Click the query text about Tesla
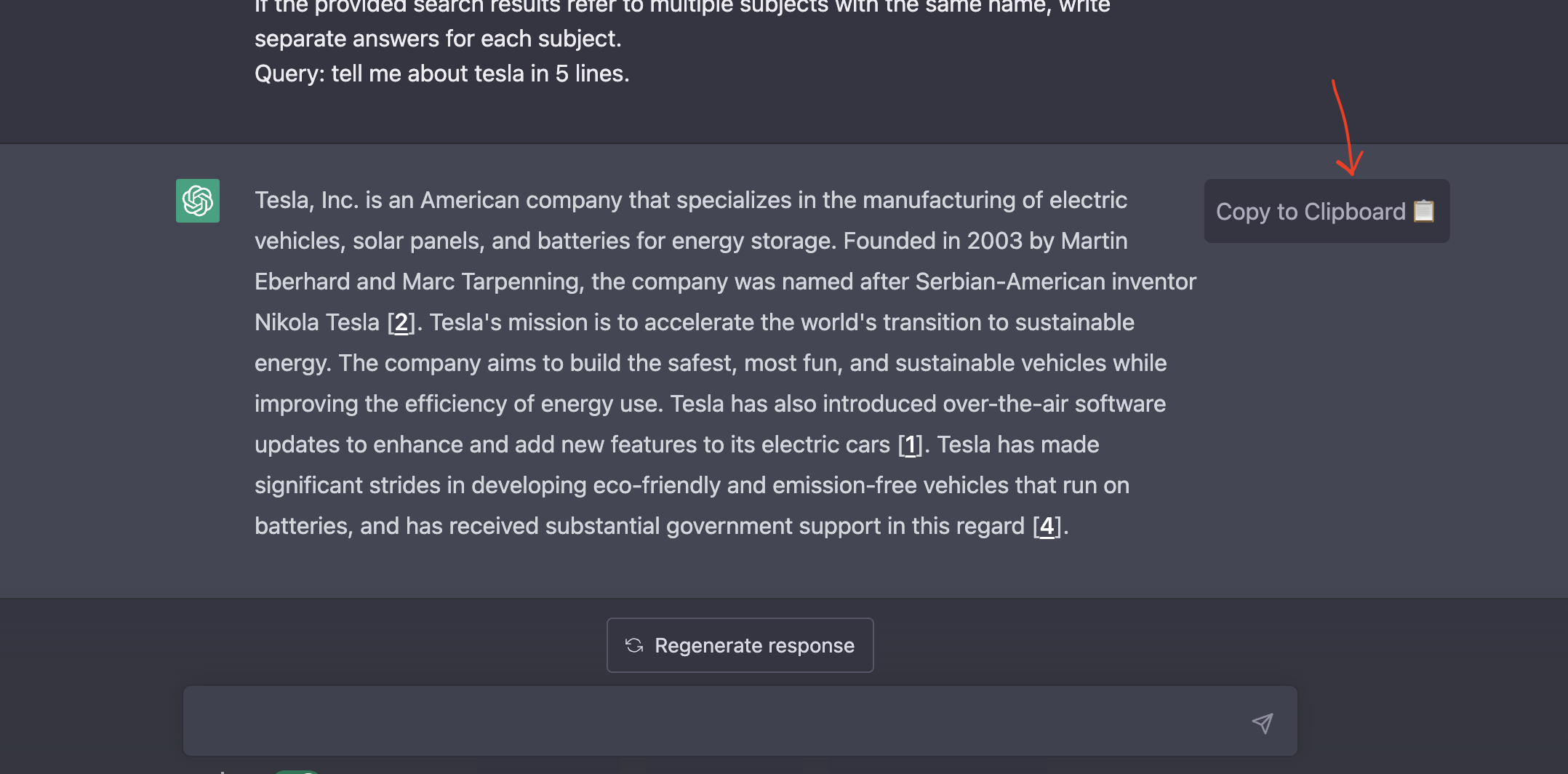1568x774 pixels. click(x=441, y=73)
